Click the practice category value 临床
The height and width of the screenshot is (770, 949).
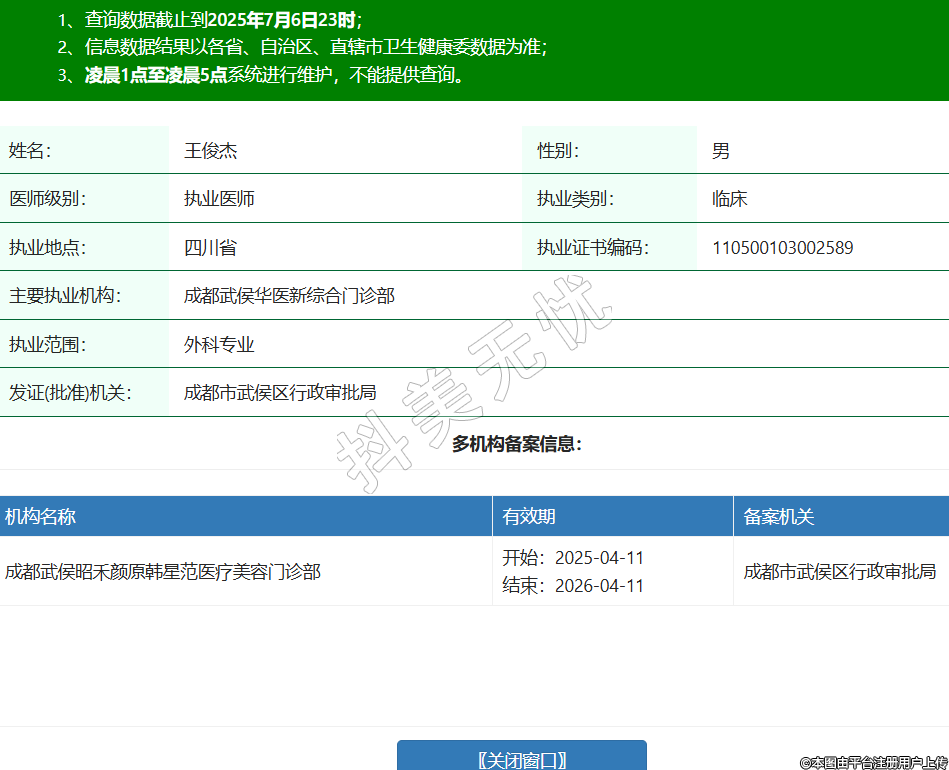pos(729,199)
